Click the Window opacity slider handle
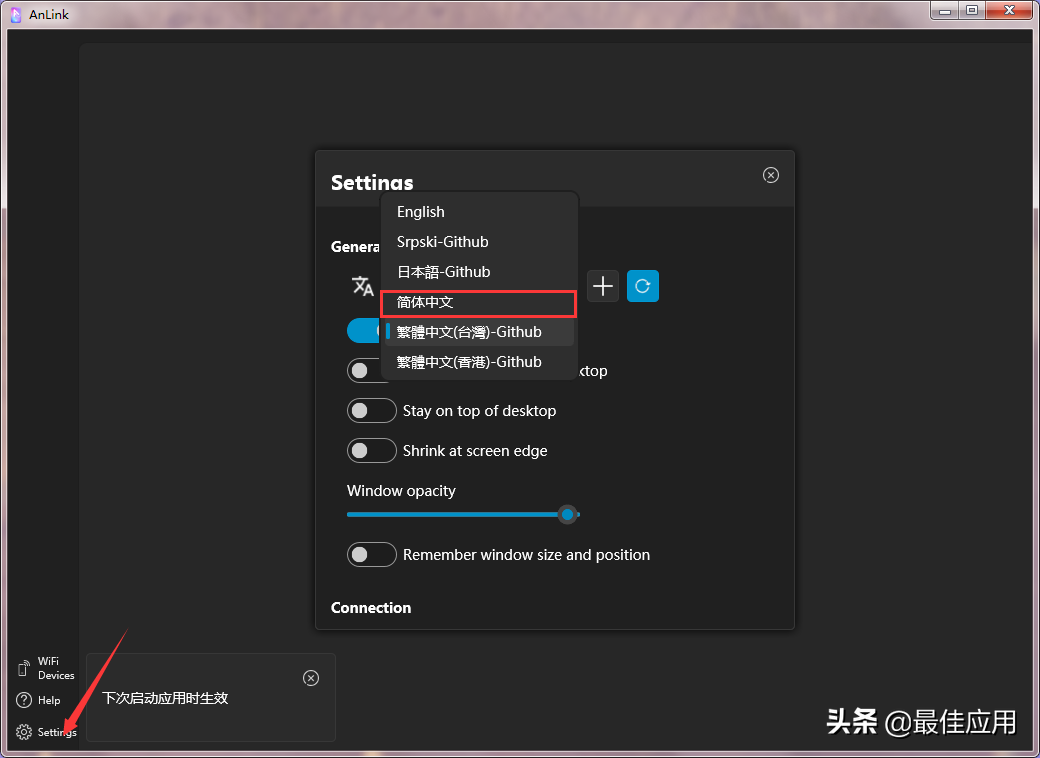Screen dimensions: 1040x758 pyautogui.click(x=567, y=514)
